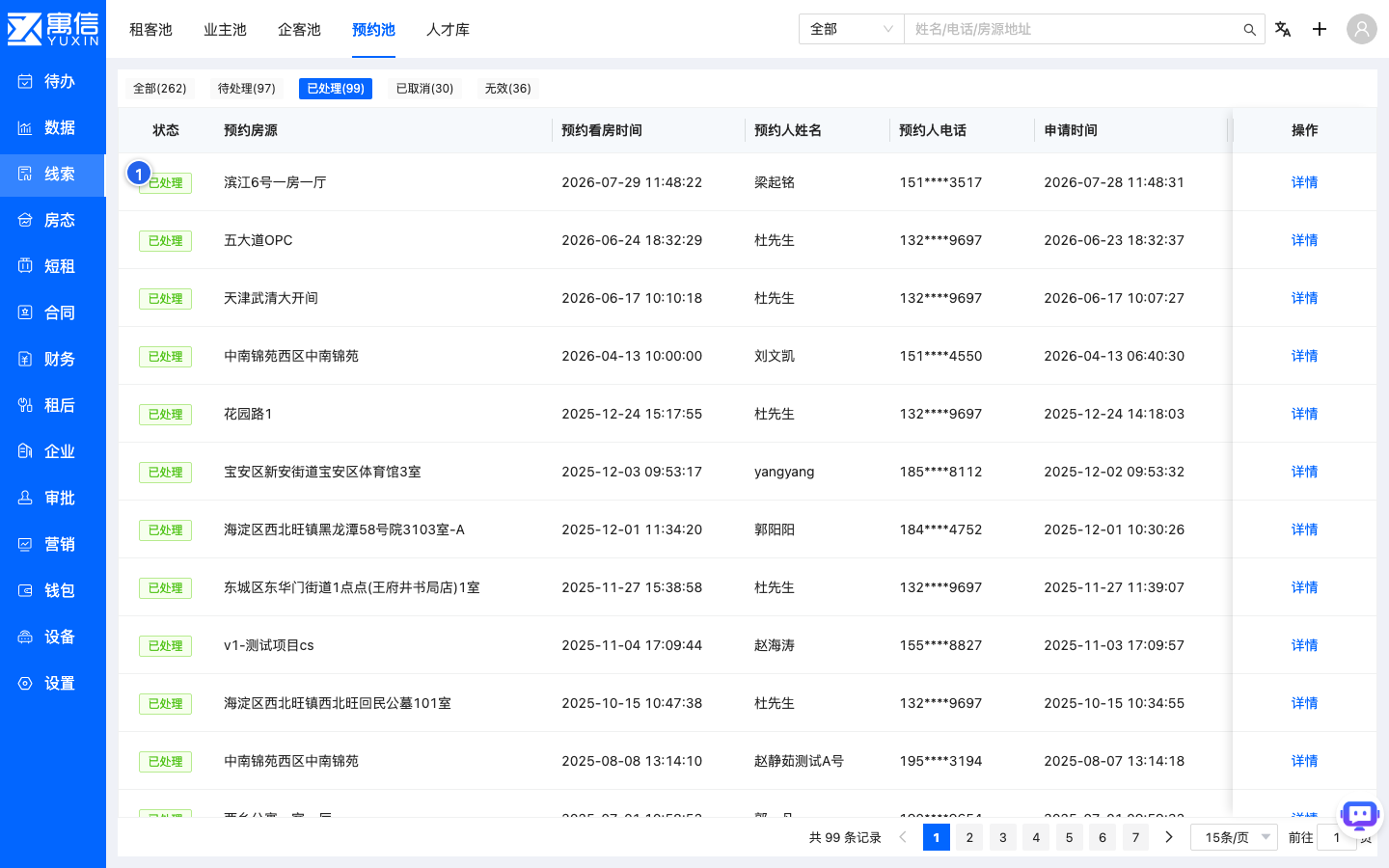1389x868 pixels.
Task: Select the 梁起铭 name cell
Action: click(x=775, y=182)
